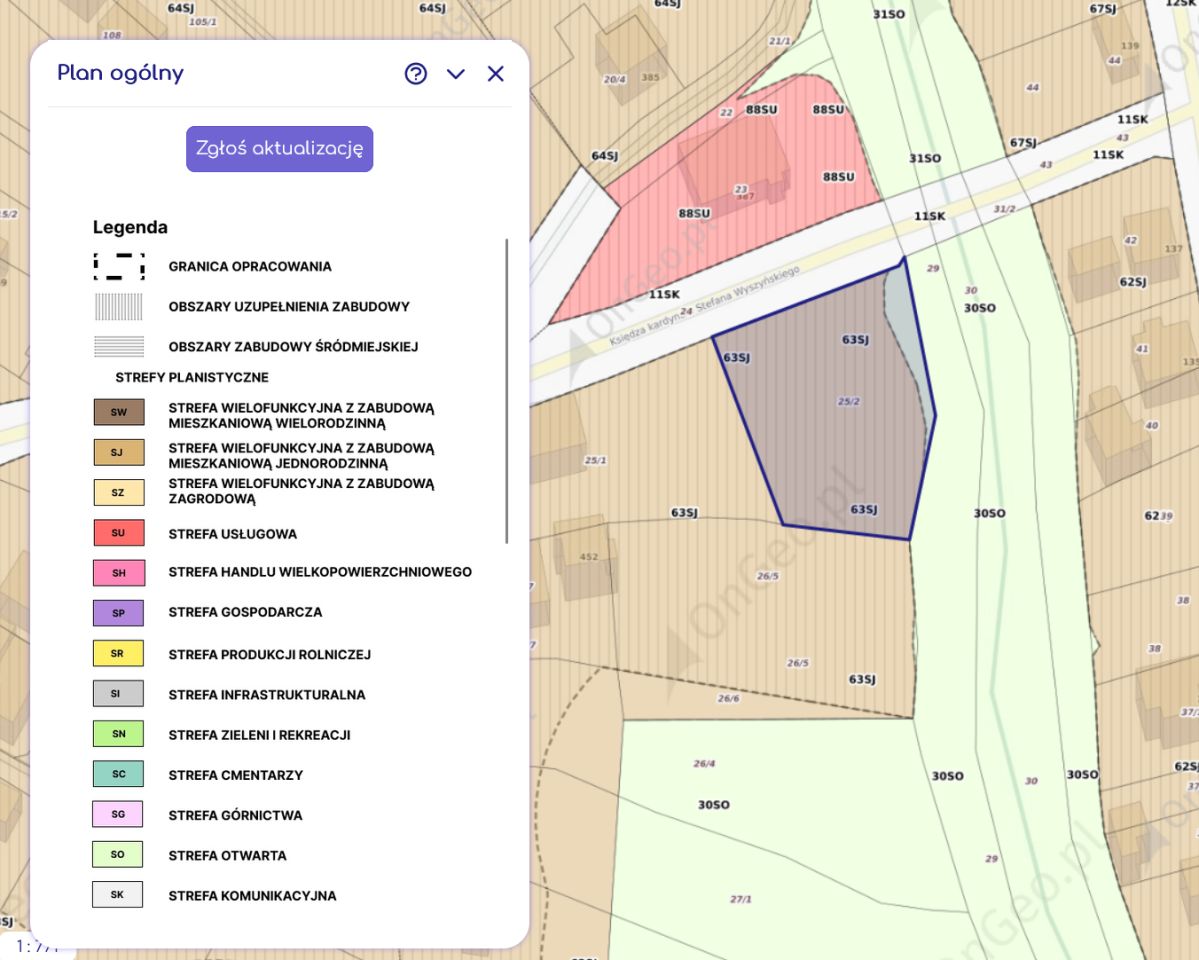The width and height of the screenshot is (1199, 960).
Task: Click the brown SW legend swatch
Action: (x=119, y=412)
